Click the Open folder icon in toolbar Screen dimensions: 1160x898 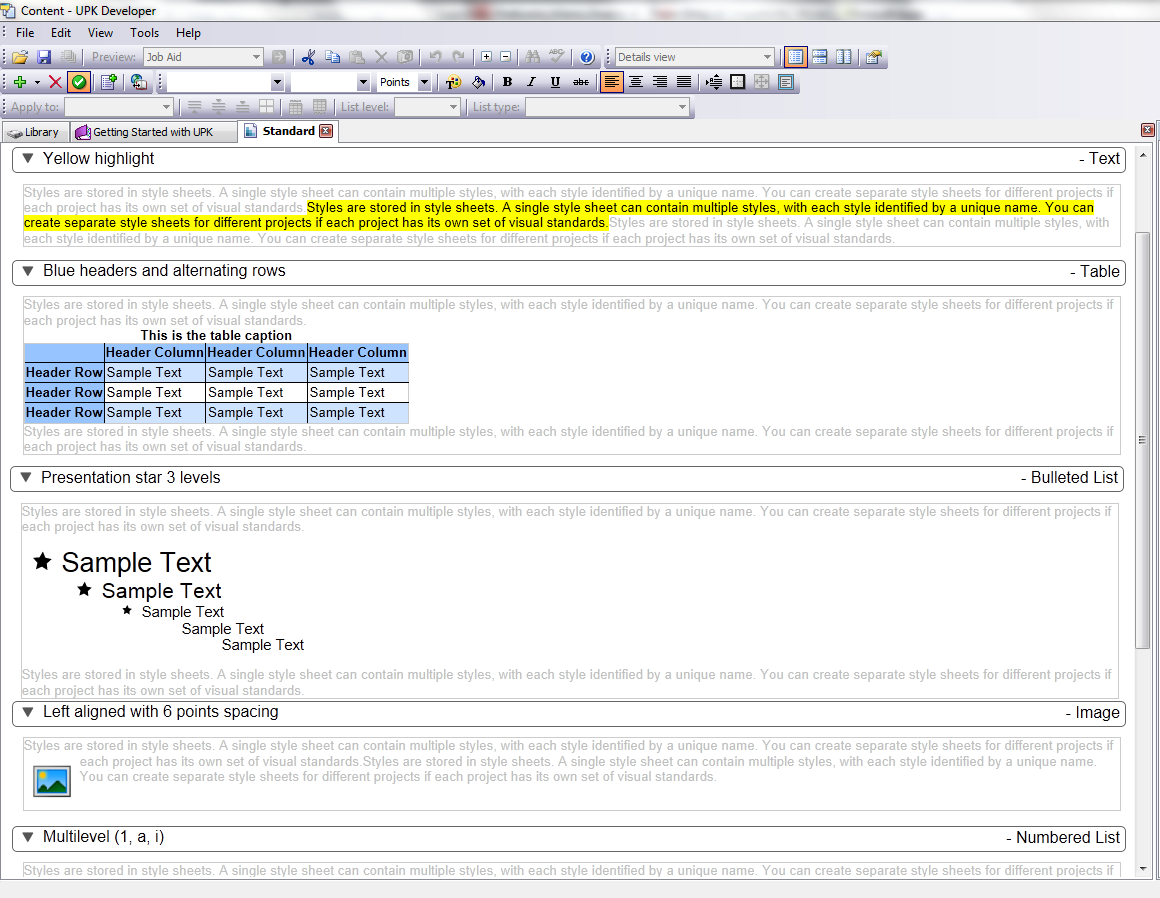pos(20,58)
